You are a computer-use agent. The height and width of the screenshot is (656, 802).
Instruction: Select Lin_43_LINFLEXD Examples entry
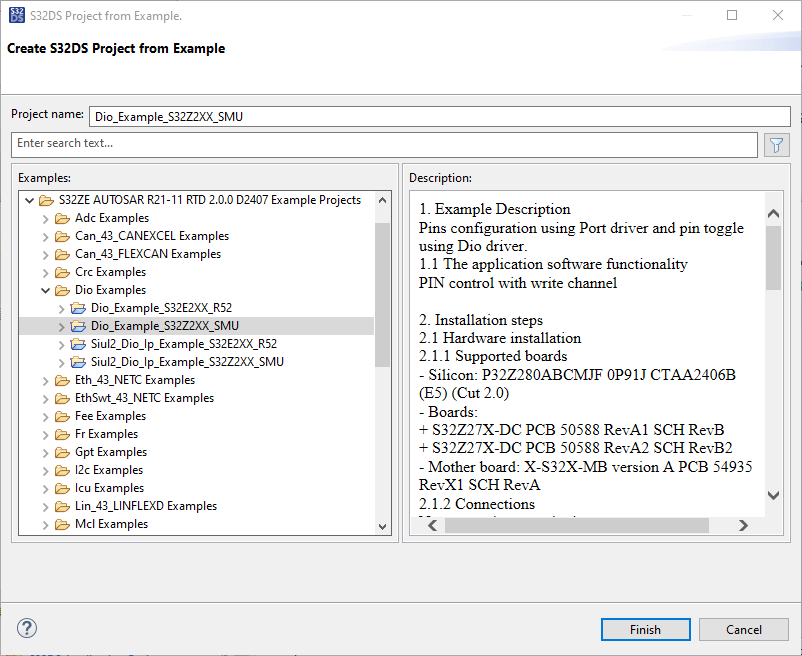[145, 506]
